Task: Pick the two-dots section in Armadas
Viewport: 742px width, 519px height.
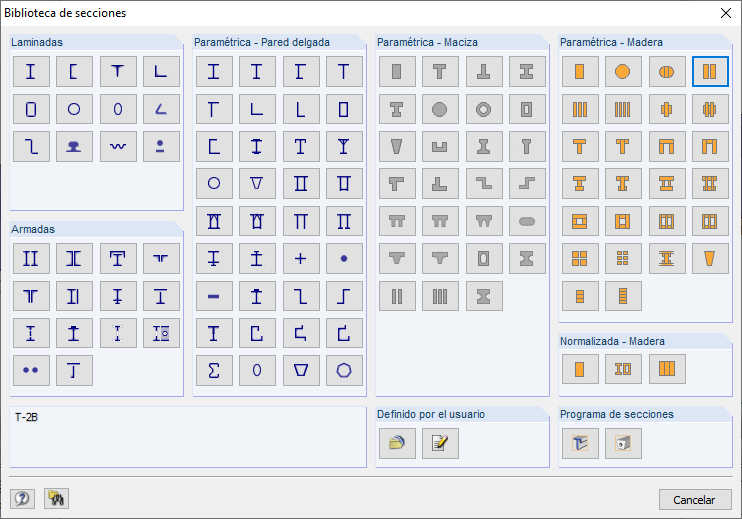Action: (x=30, y=370)
